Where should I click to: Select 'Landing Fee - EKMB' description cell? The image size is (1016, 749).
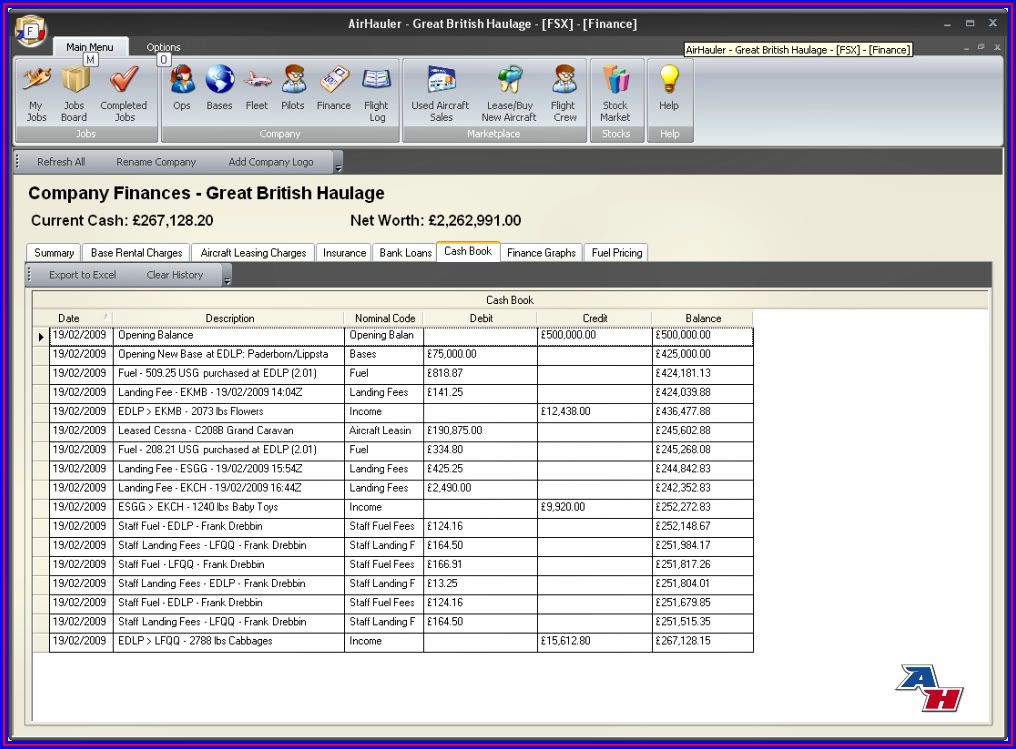point(229,393)
